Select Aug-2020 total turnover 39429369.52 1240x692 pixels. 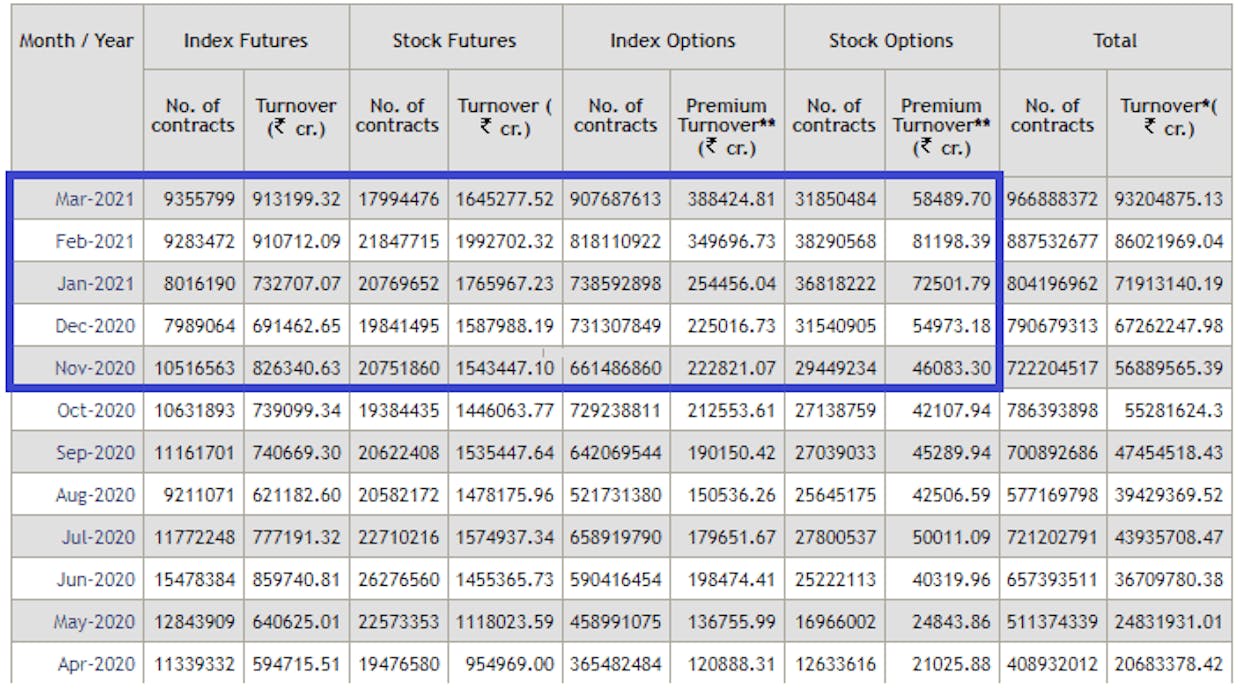click(1170, 495)
